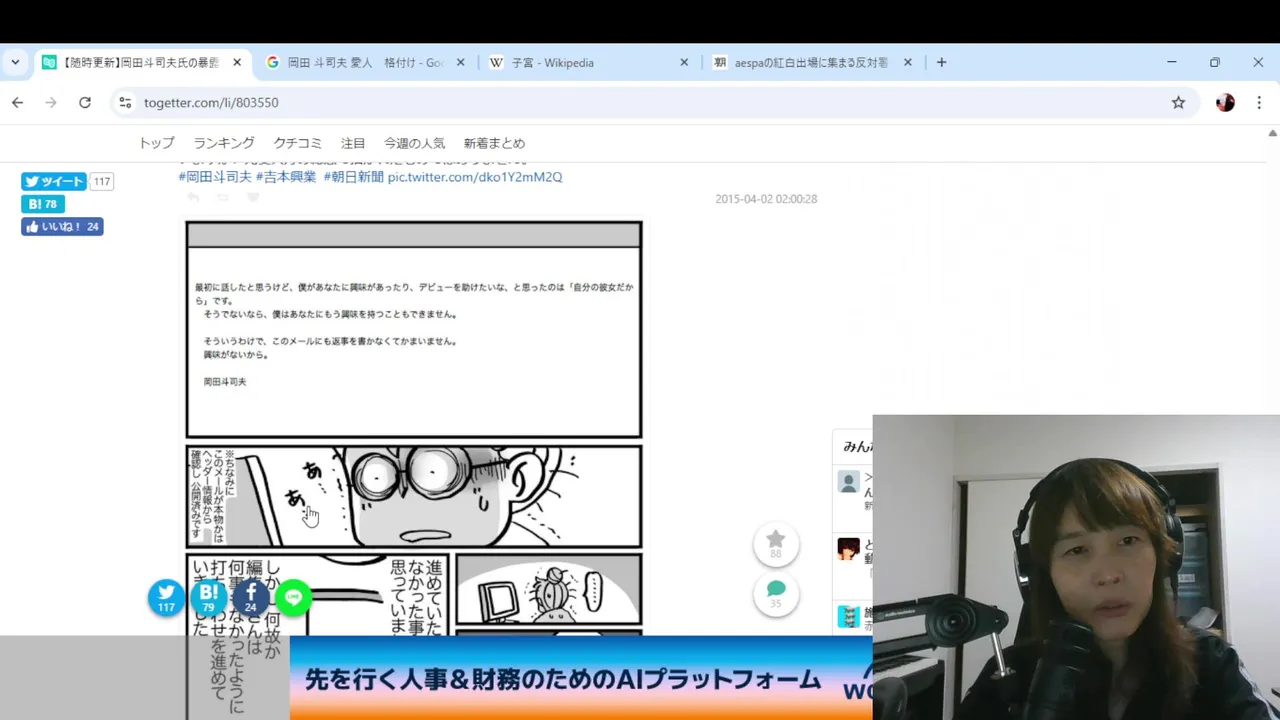This screenshot has height=720, width=1280.
Task: Open the manga panel with glasses face
Action: tap(413, 497)
